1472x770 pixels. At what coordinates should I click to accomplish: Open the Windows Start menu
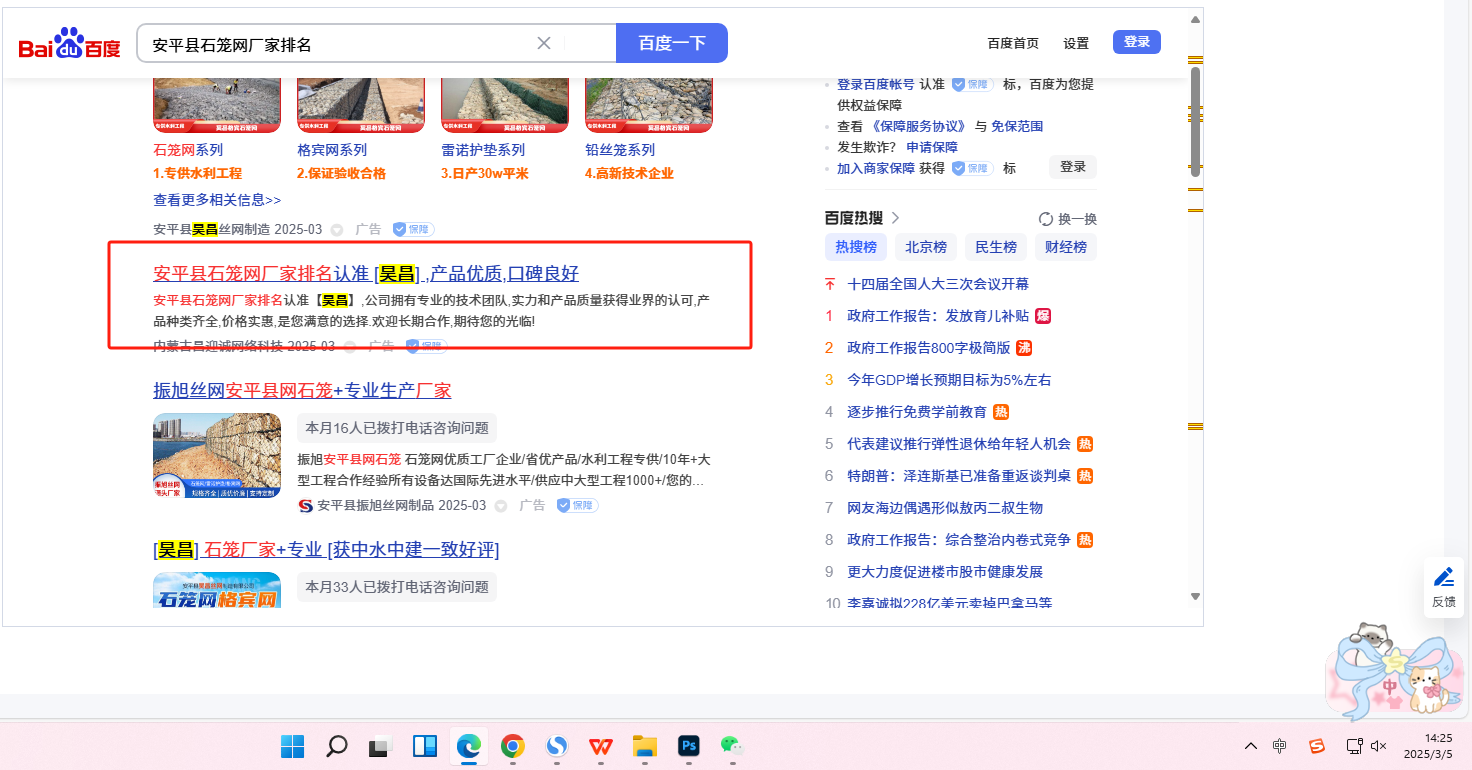[292, 746]
